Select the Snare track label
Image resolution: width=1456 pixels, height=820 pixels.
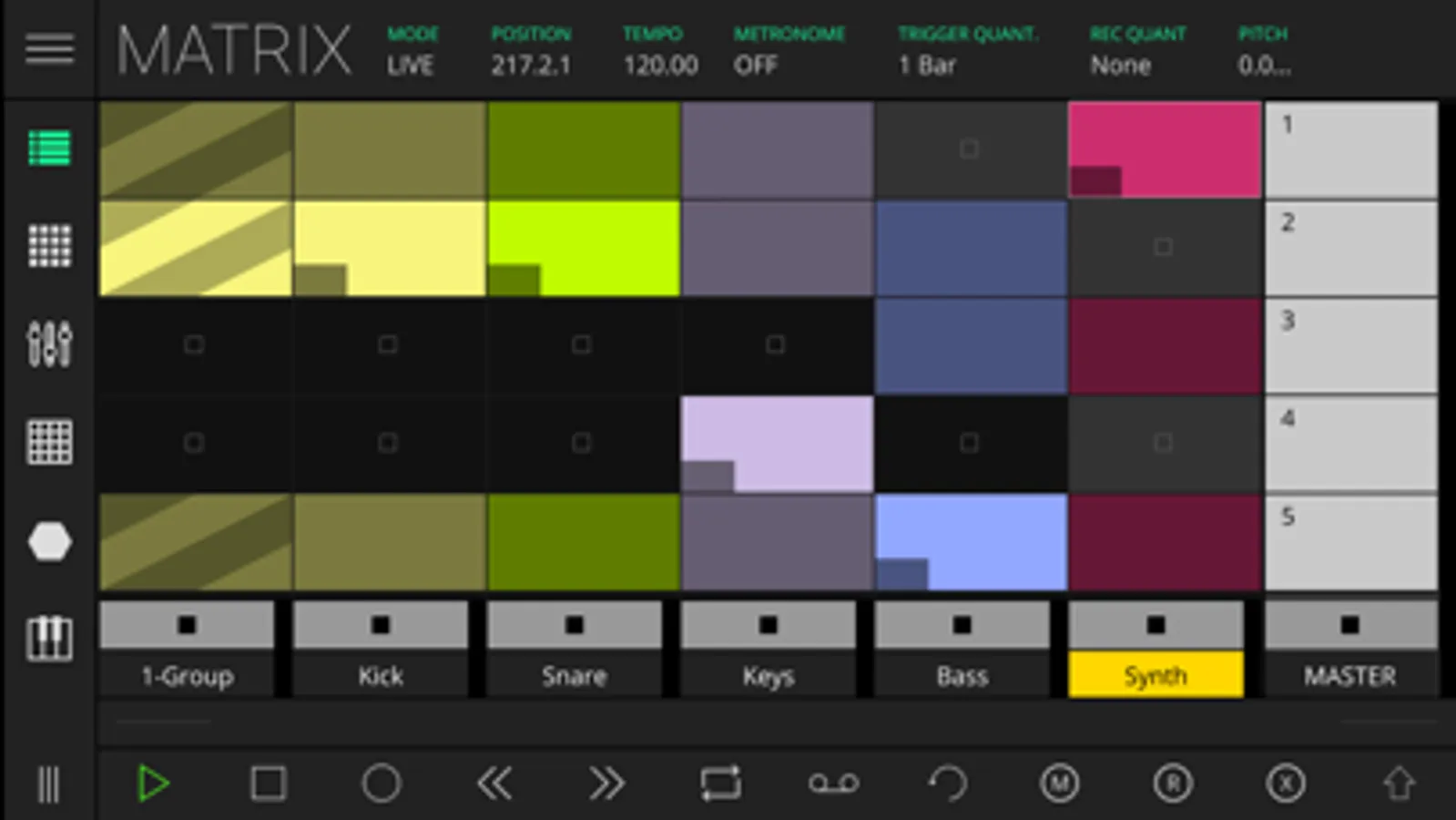(x=575, y=675)
